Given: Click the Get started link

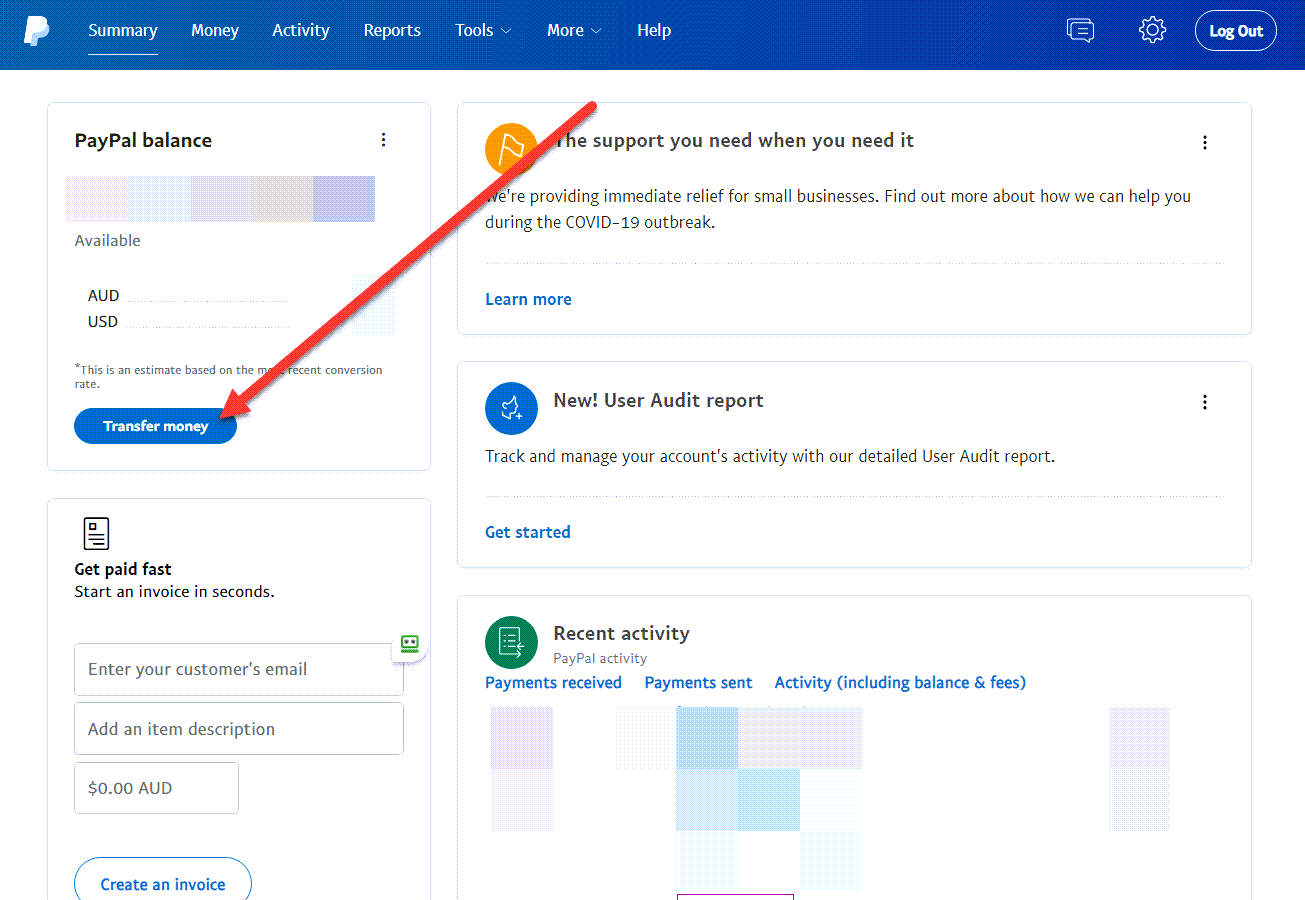Looking at the screenshot, I should [528, 532].
